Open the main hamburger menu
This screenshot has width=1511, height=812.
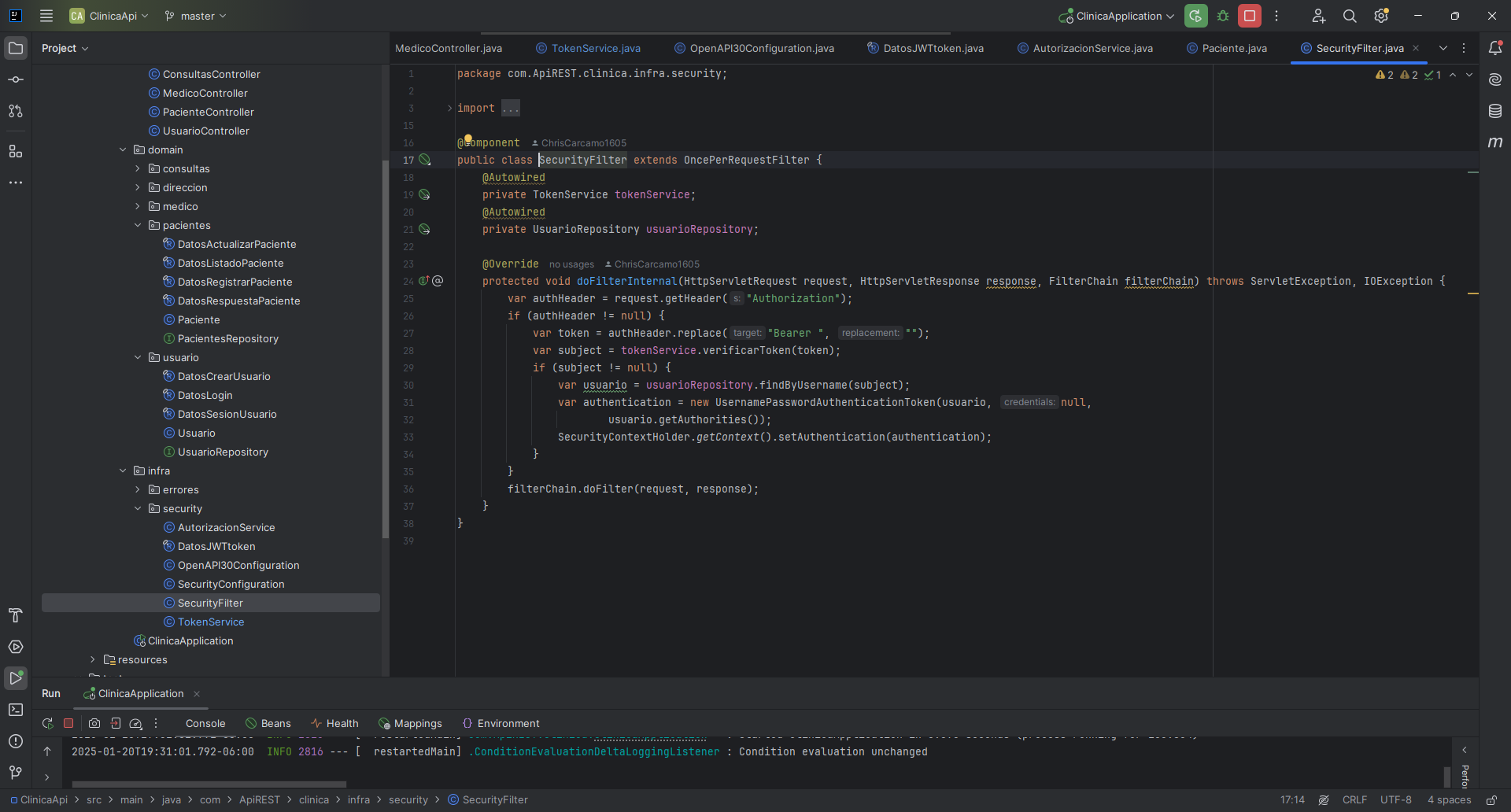(46, 16)
